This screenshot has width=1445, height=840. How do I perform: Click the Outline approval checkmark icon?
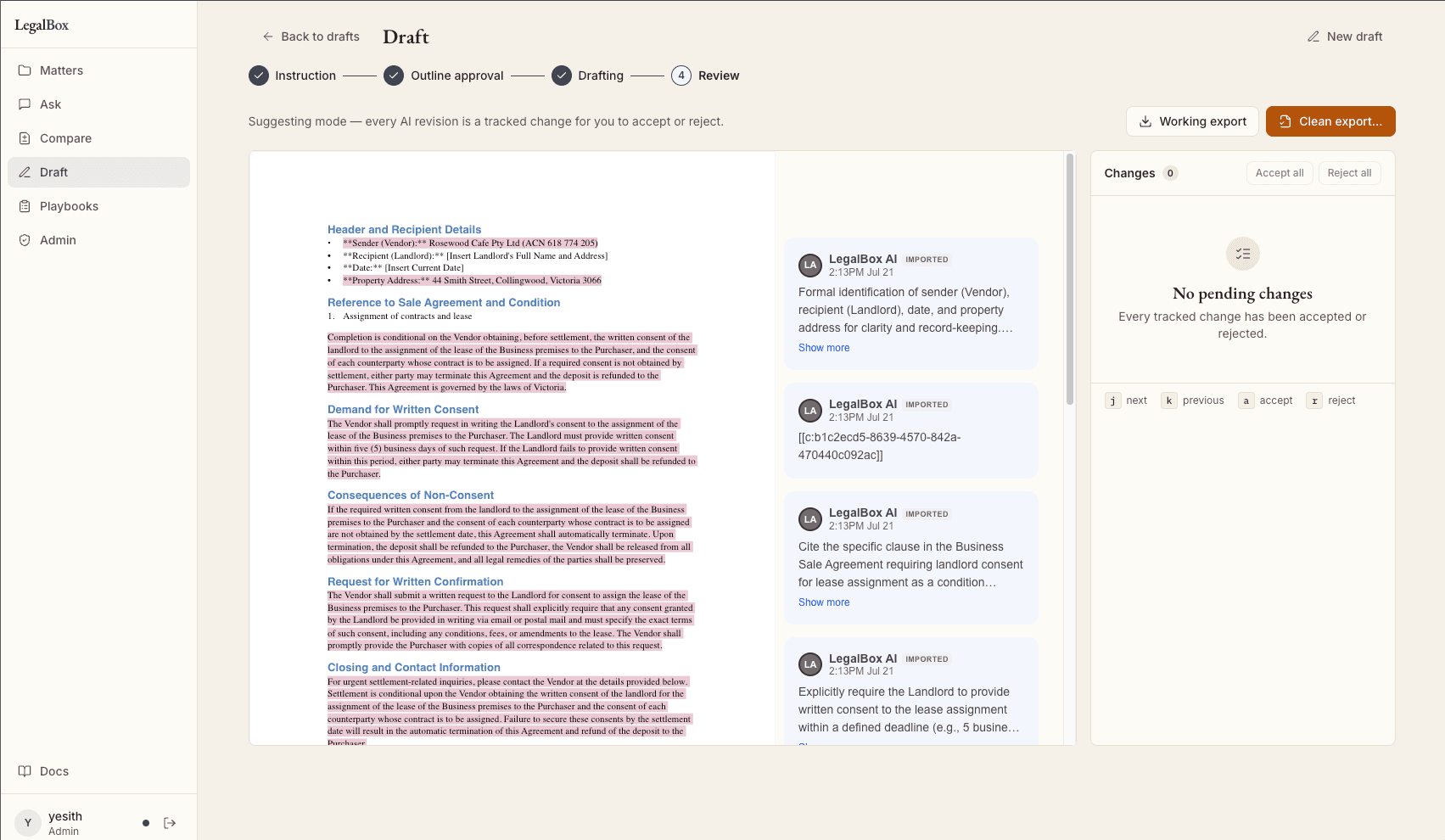point(394,76)
